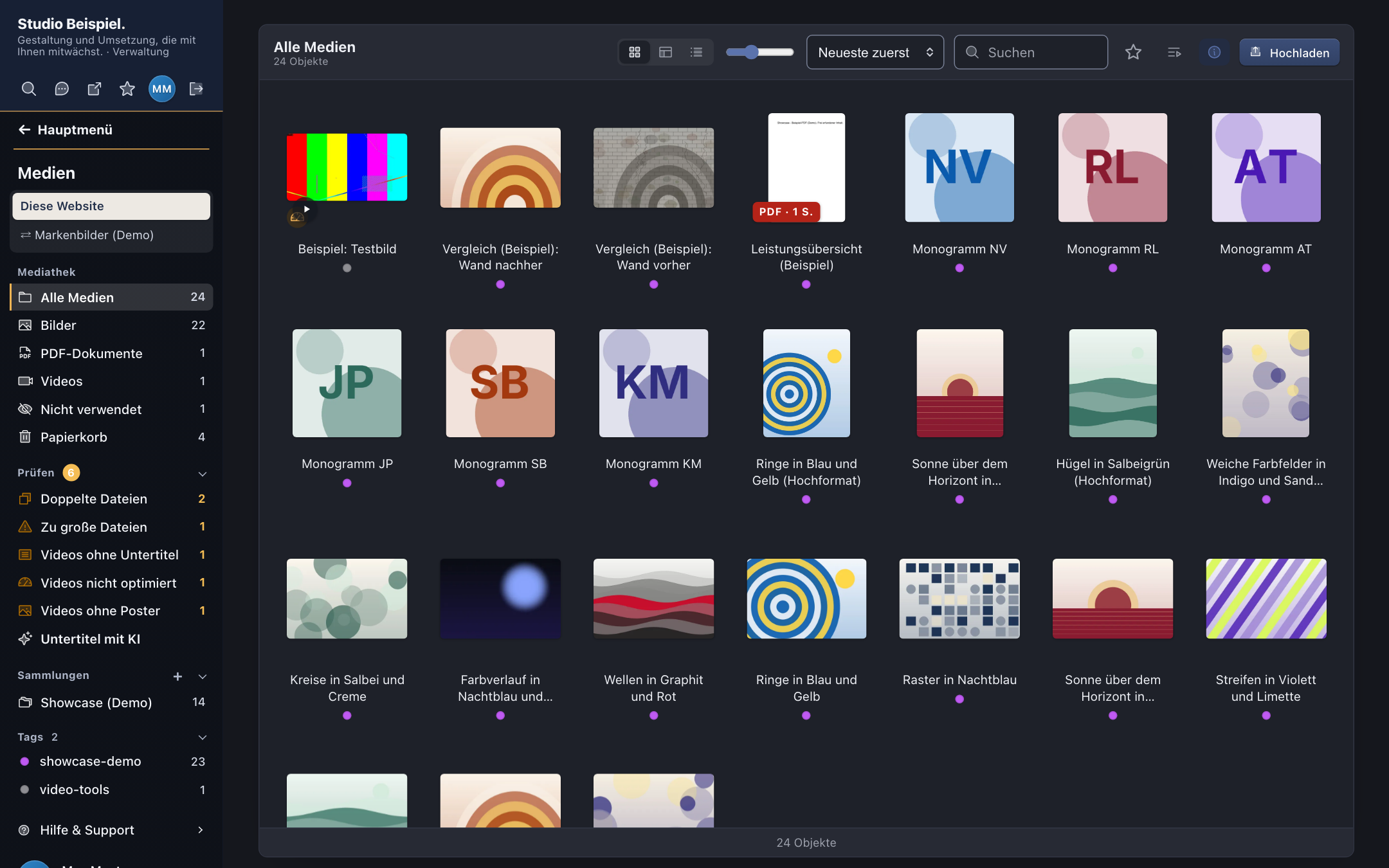Expand Hilfe & Support menu
The width and height of the screenshot is (1389, 868).
click(111, 830)
